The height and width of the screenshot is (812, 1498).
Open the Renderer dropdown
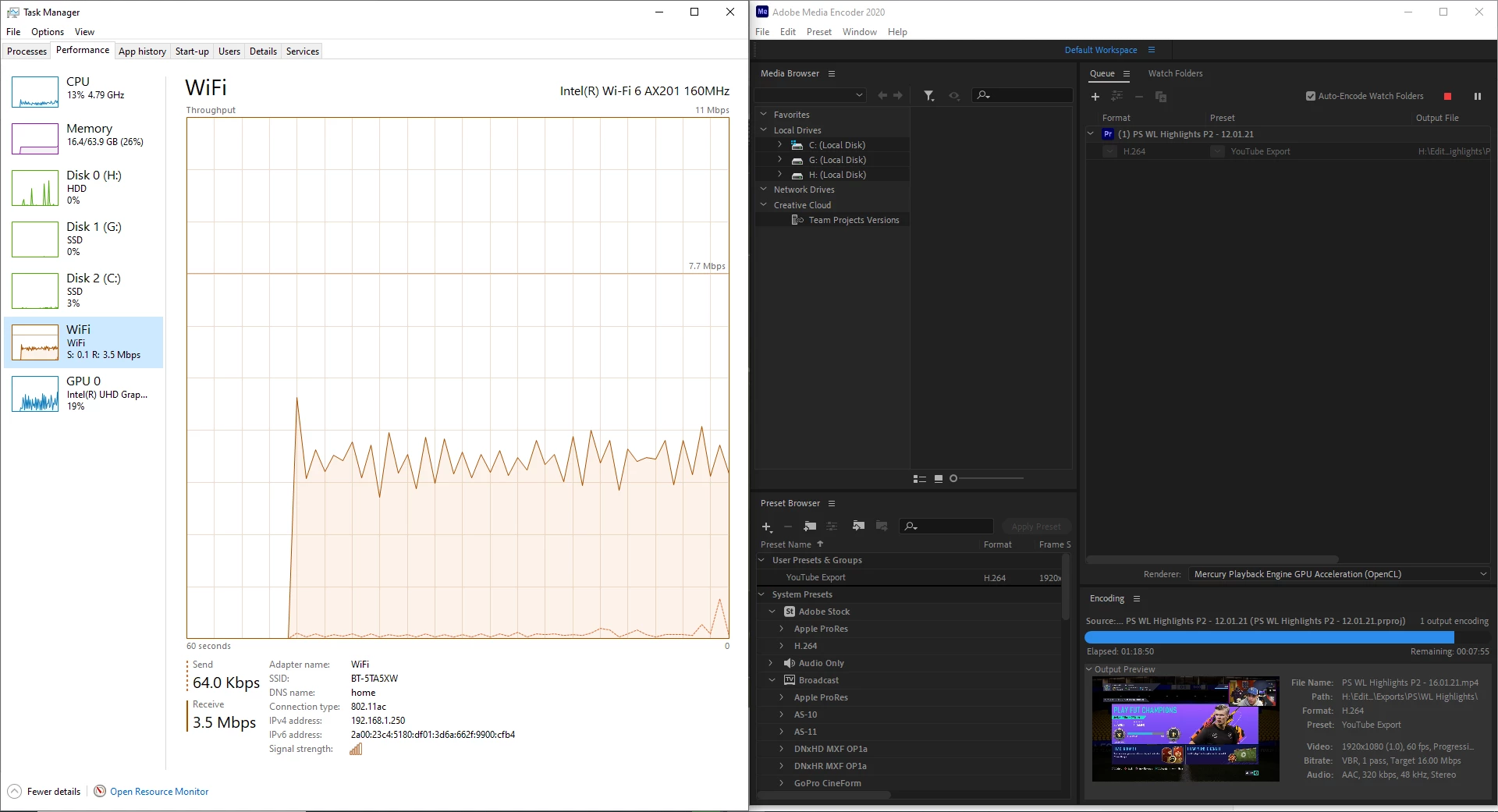point(1339,574)
